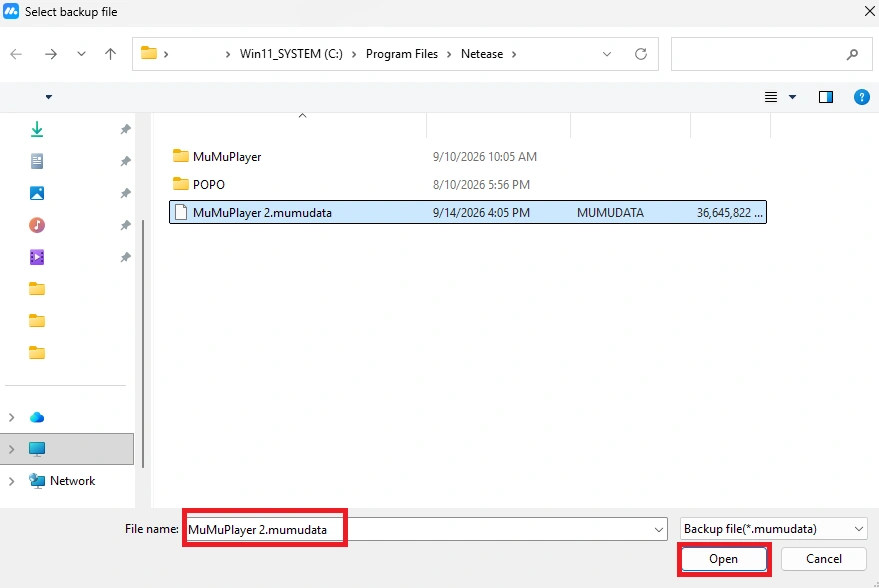Open the blue Help icon
The width and height of the screenshot is (879, 588).
pos(862,97)
